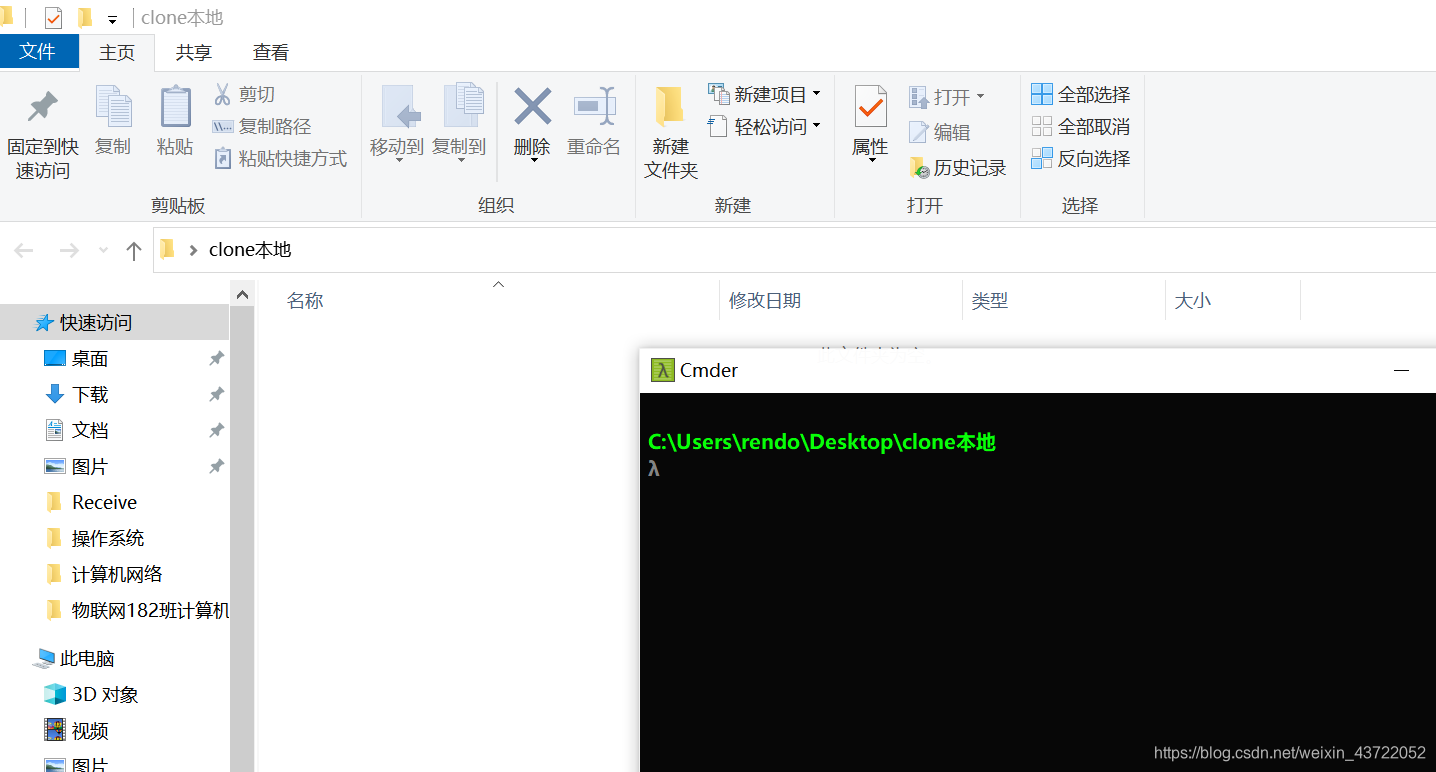Viewport: 1436px width, 772px height.
Task: Switch to the Share (共享) tab
Action: [x=193, y=53]
